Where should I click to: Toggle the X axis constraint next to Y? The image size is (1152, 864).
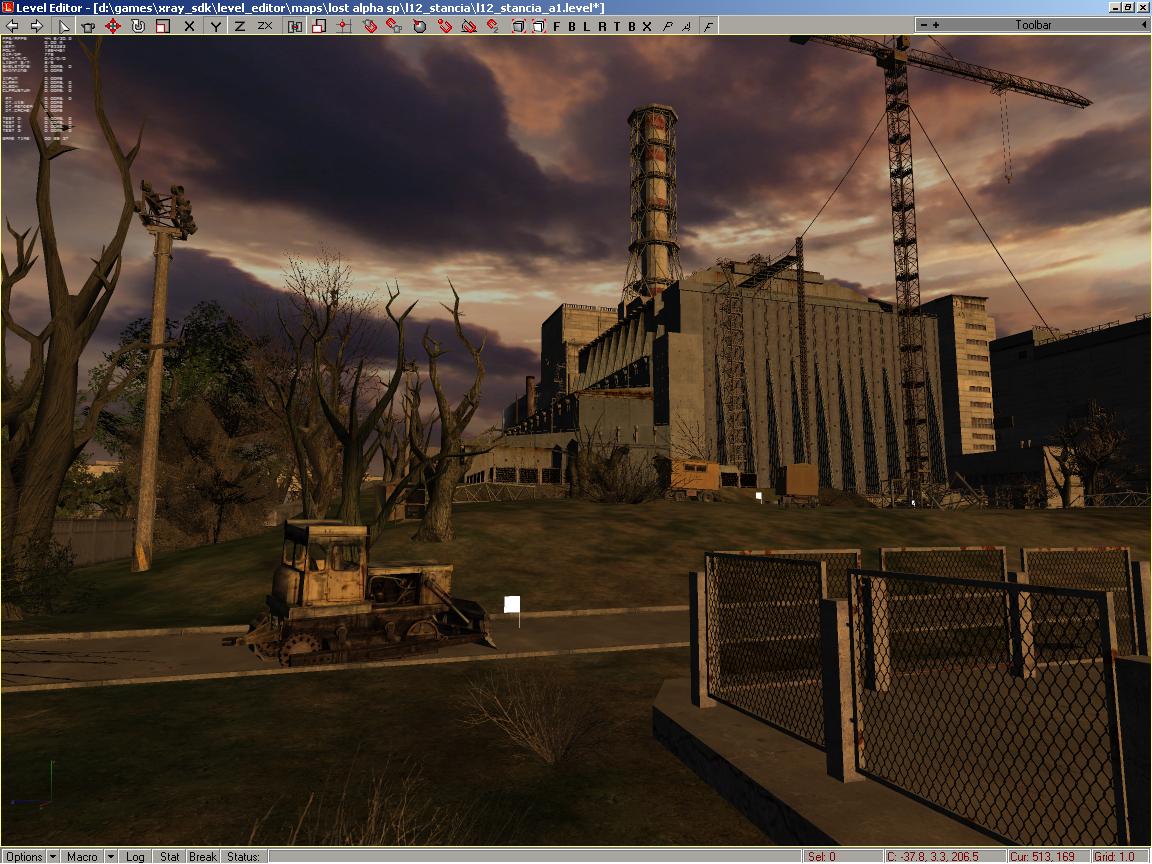click(x=190, y=26)
